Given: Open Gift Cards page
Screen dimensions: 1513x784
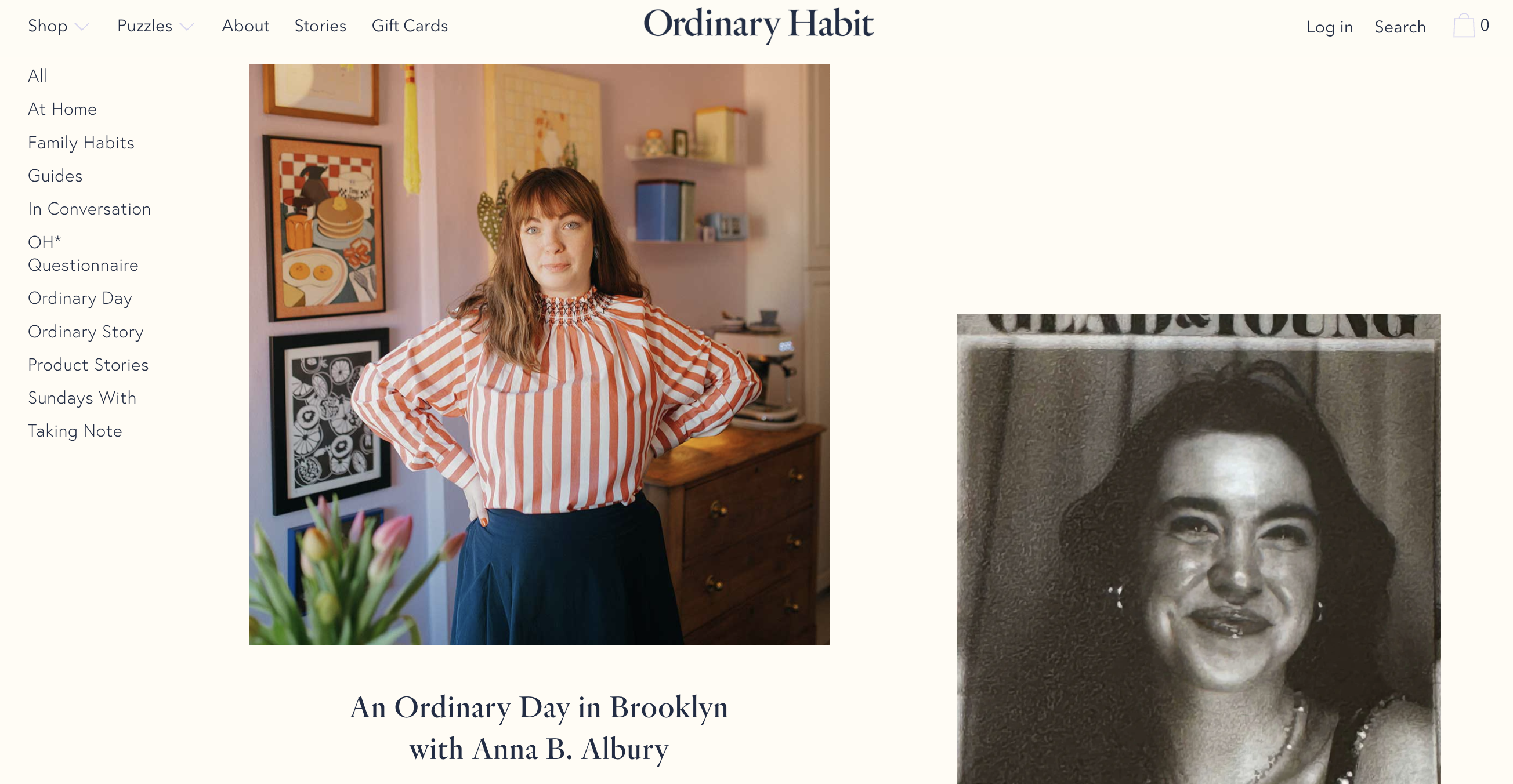Looking at the screenshot, I should pos(410,26).
